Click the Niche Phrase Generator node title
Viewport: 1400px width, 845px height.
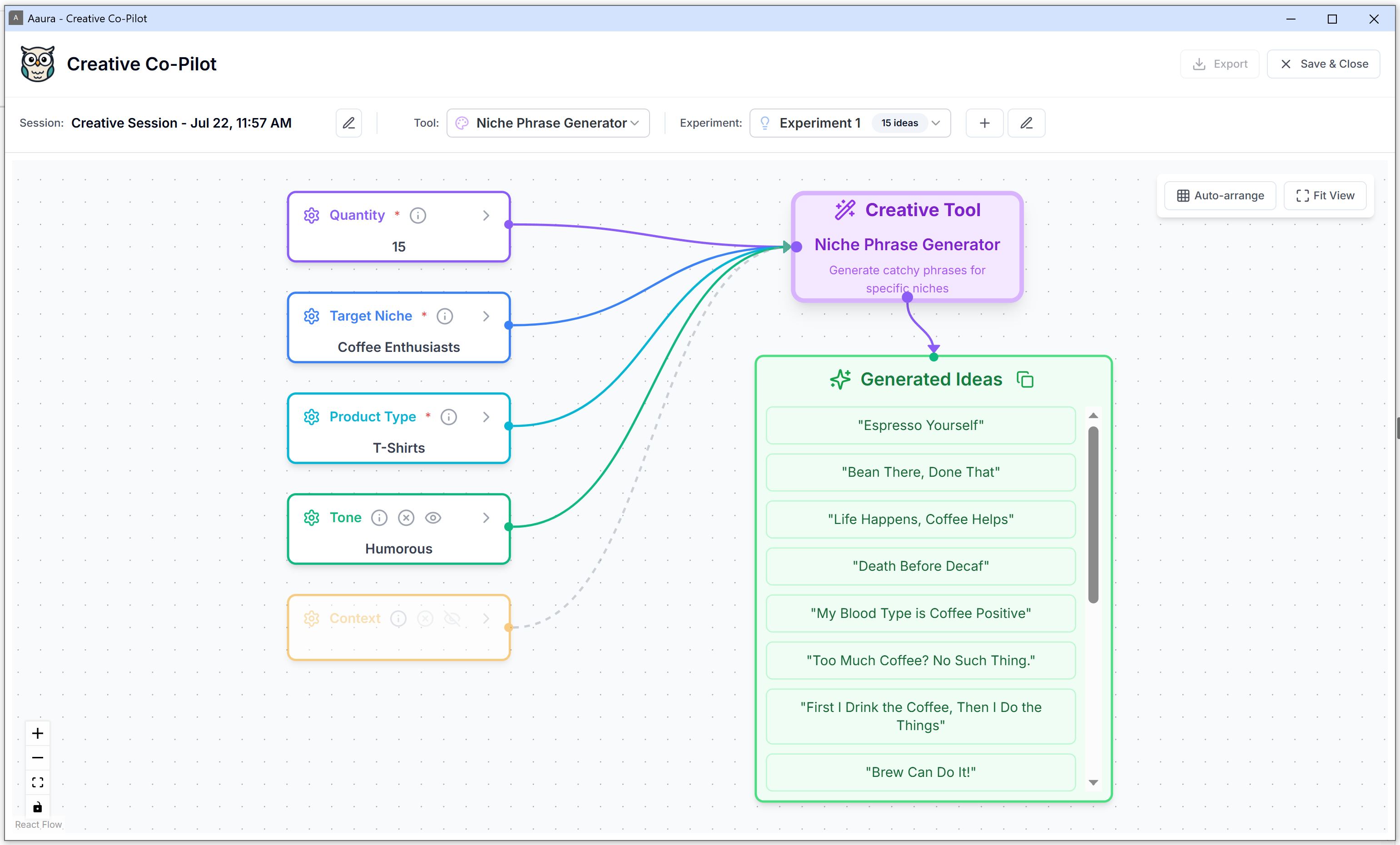point(907,245)
